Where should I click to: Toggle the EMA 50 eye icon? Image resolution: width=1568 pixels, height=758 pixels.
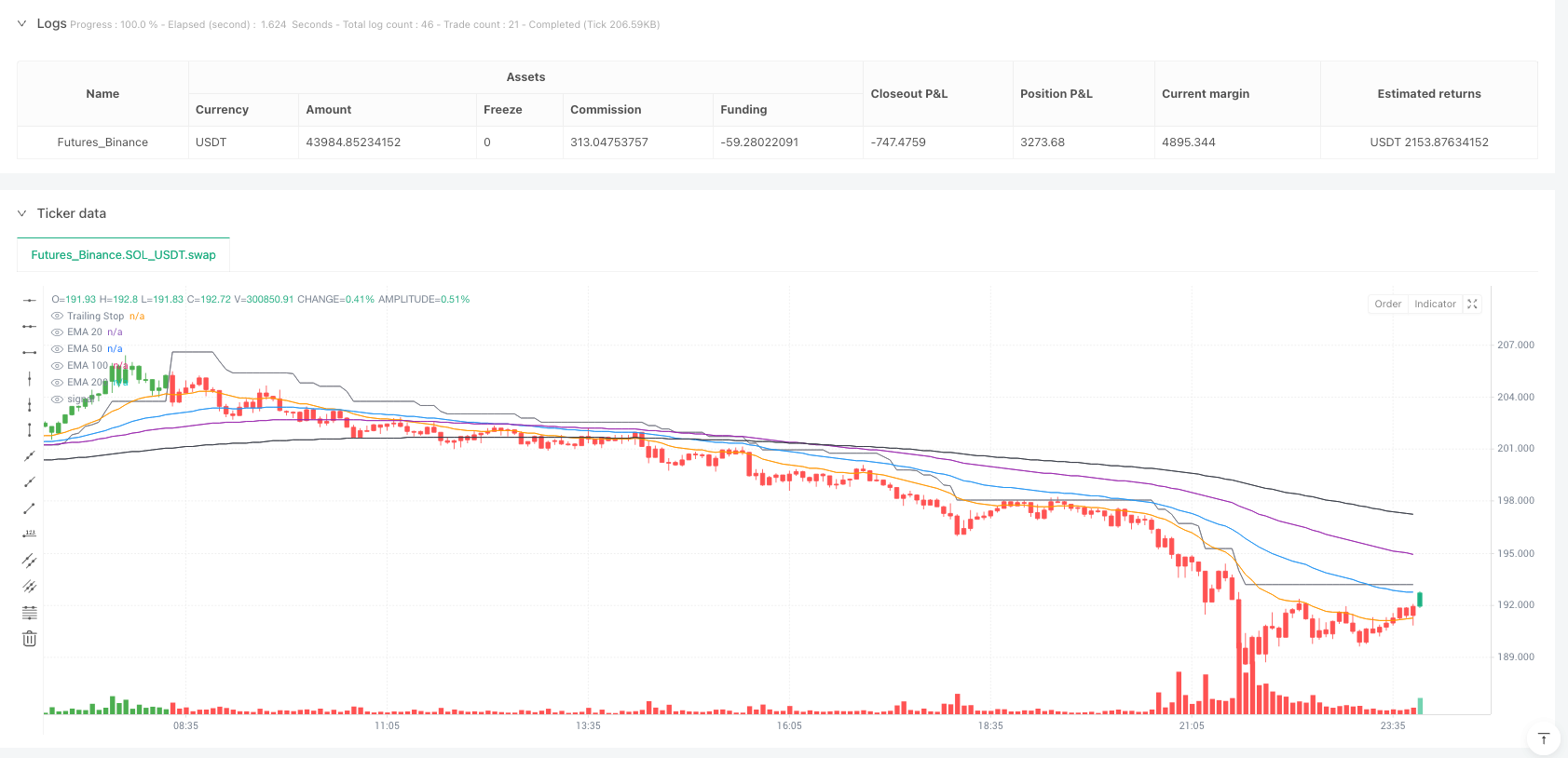click(58, 349)
